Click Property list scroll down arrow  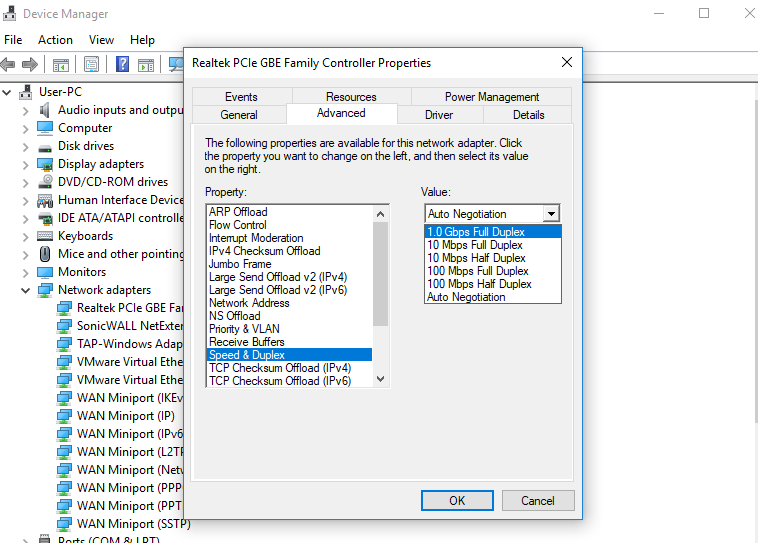click(380, 379)
